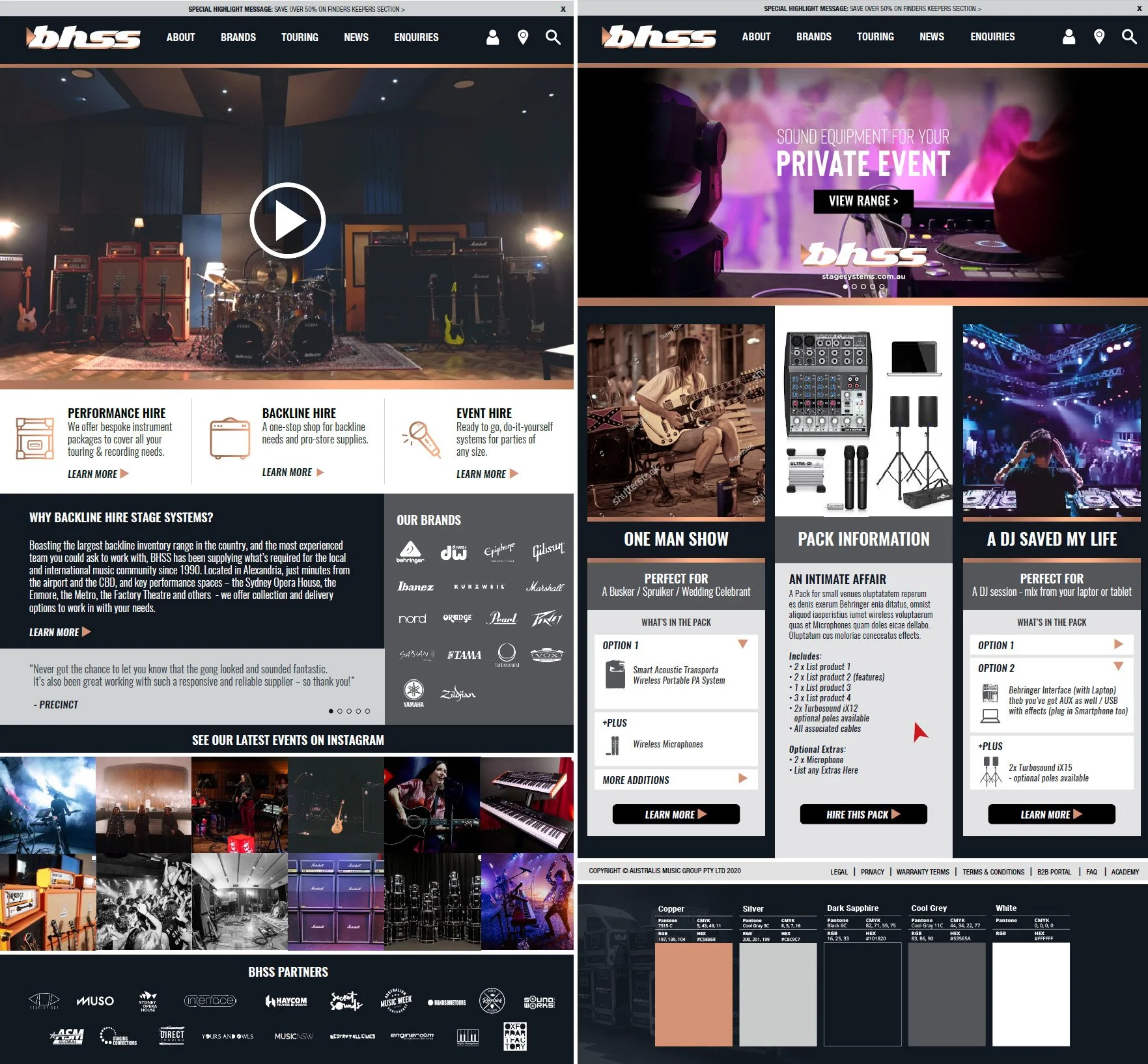
Task: Open the B2B PORTAL footer link
Action: point(1054,872)
